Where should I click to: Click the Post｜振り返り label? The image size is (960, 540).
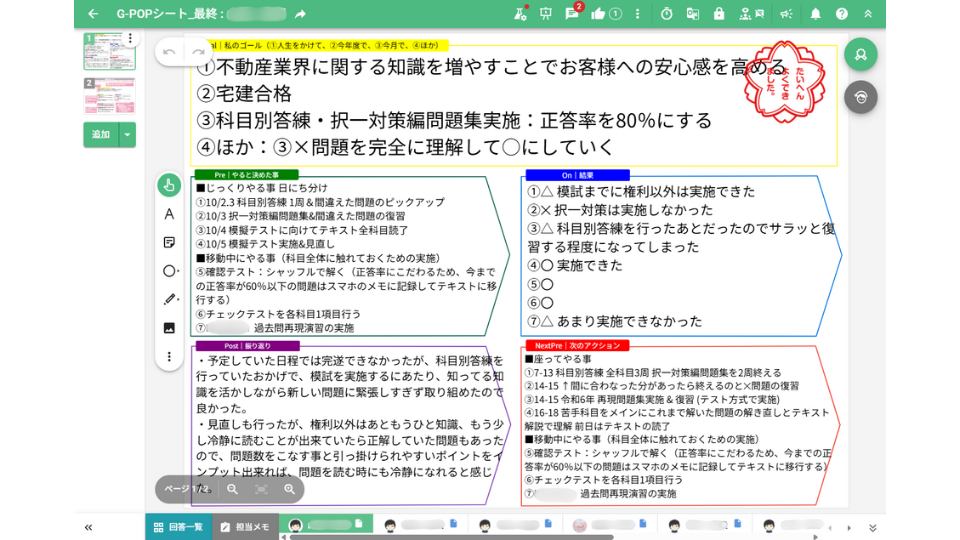247,346
